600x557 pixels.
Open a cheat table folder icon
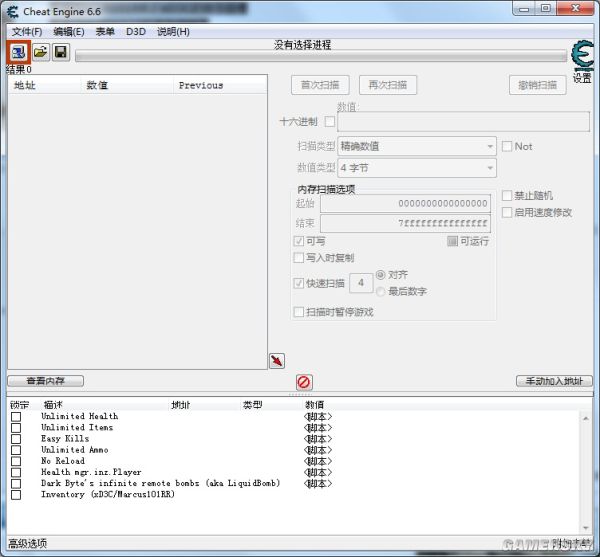tap(40, 52)
